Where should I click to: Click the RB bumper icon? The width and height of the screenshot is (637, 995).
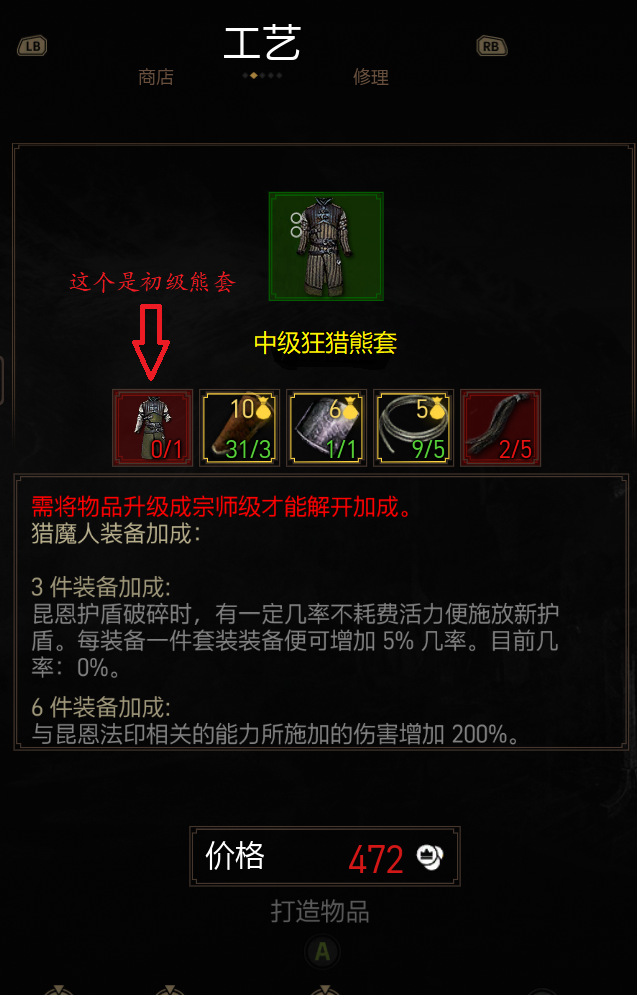(492, 46)
